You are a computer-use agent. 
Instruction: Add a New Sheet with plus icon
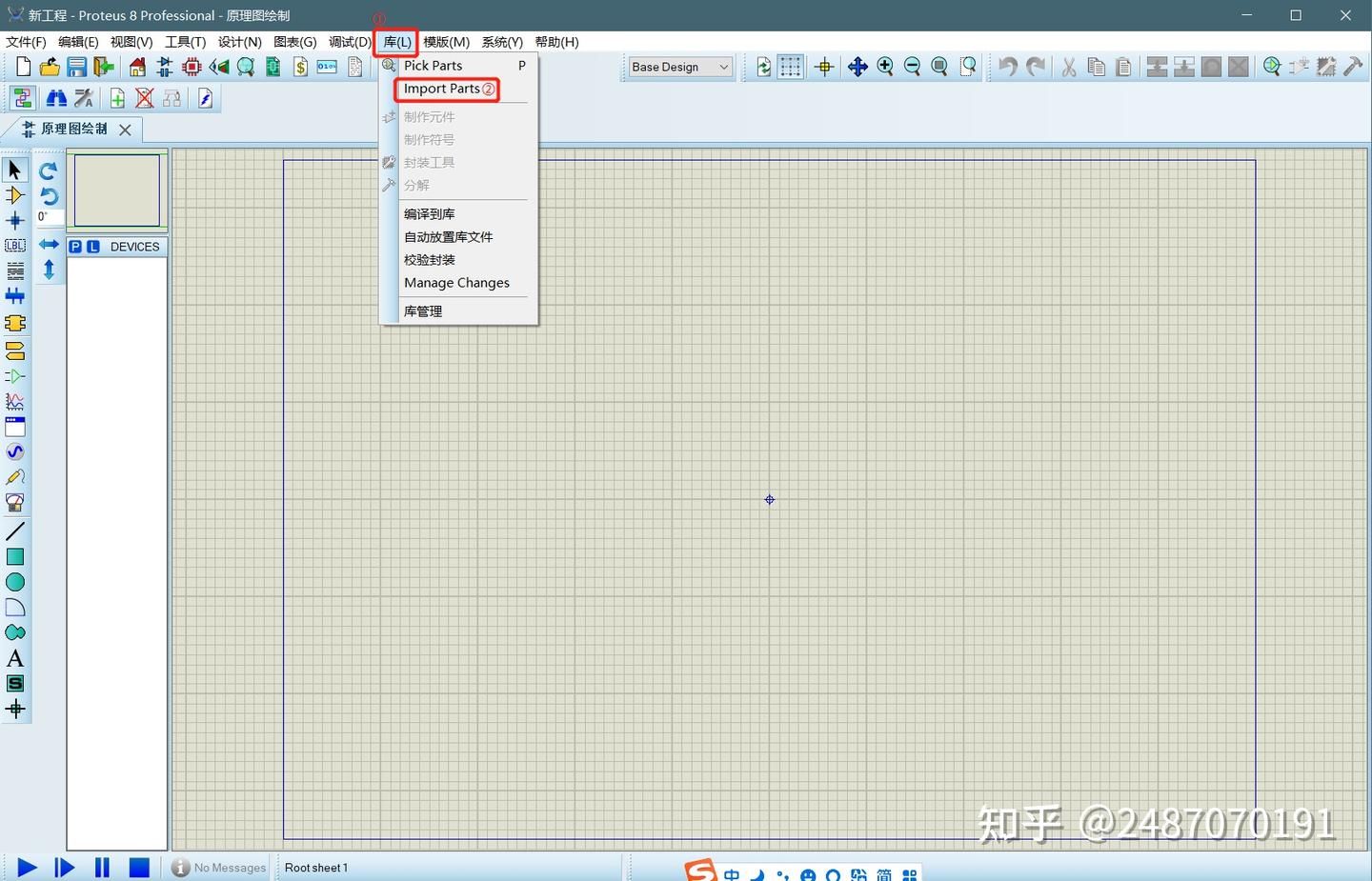pos(117,98)
